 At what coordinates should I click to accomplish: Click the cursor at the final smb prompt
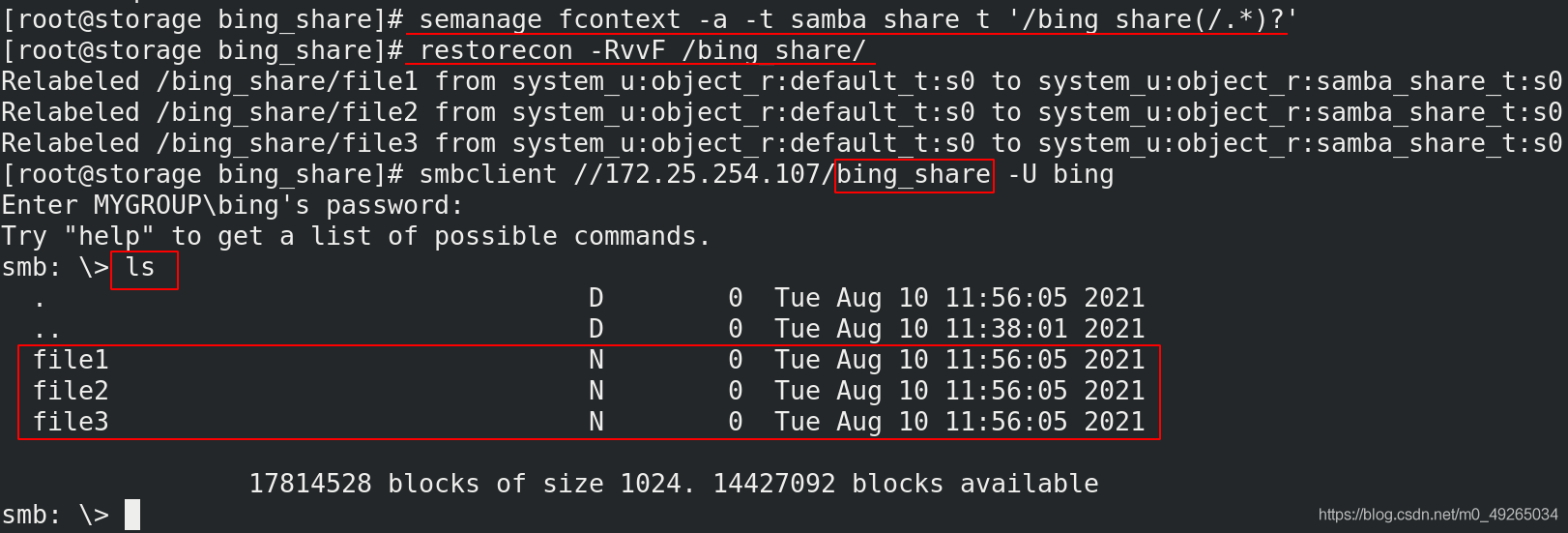(x=132, y=515)
